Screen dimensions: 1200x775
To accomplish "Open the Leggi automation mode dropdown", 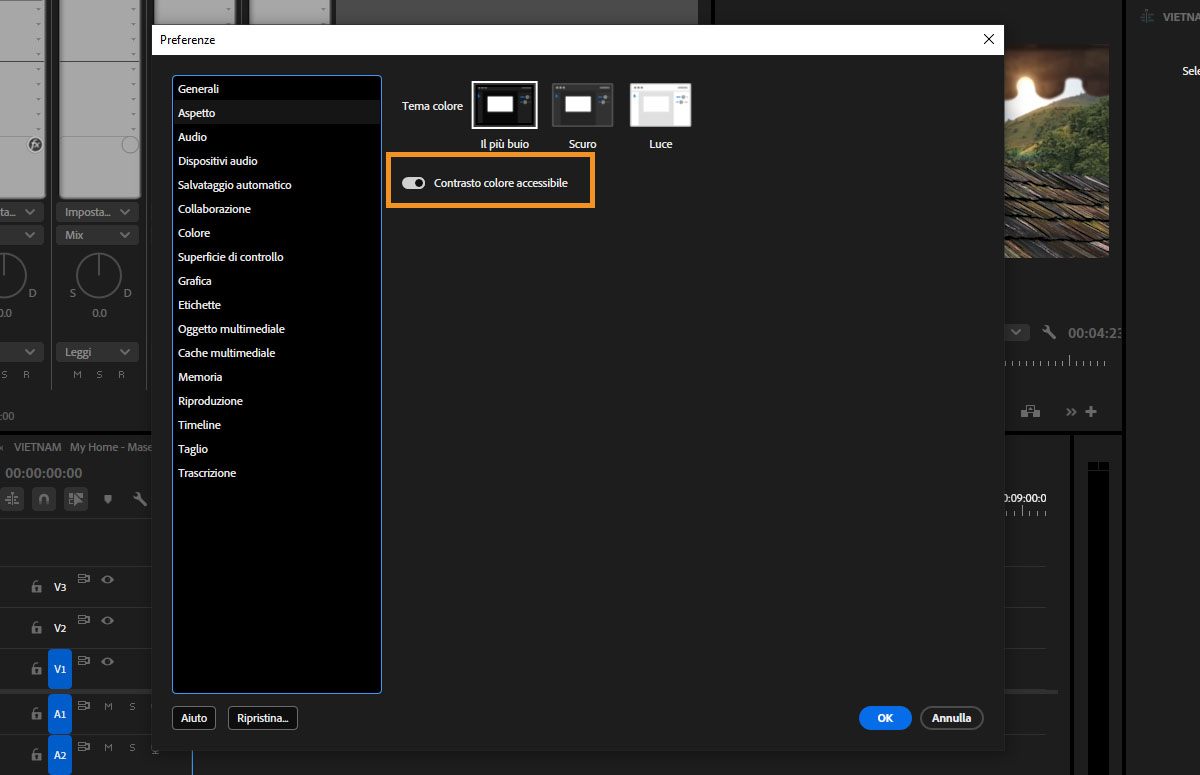I will point(99,352).
